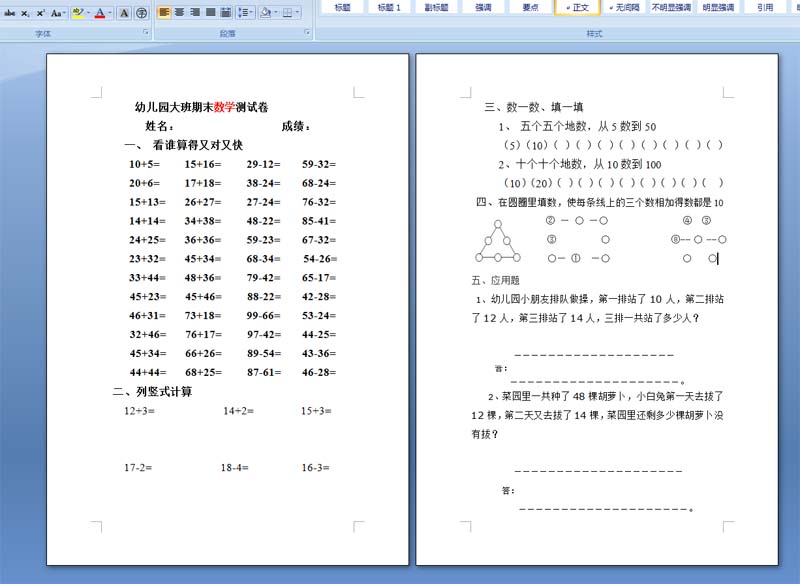The image size is (800, 584).
Task: Toggle character shading (A icon)
Action: [x=124, y=13]
